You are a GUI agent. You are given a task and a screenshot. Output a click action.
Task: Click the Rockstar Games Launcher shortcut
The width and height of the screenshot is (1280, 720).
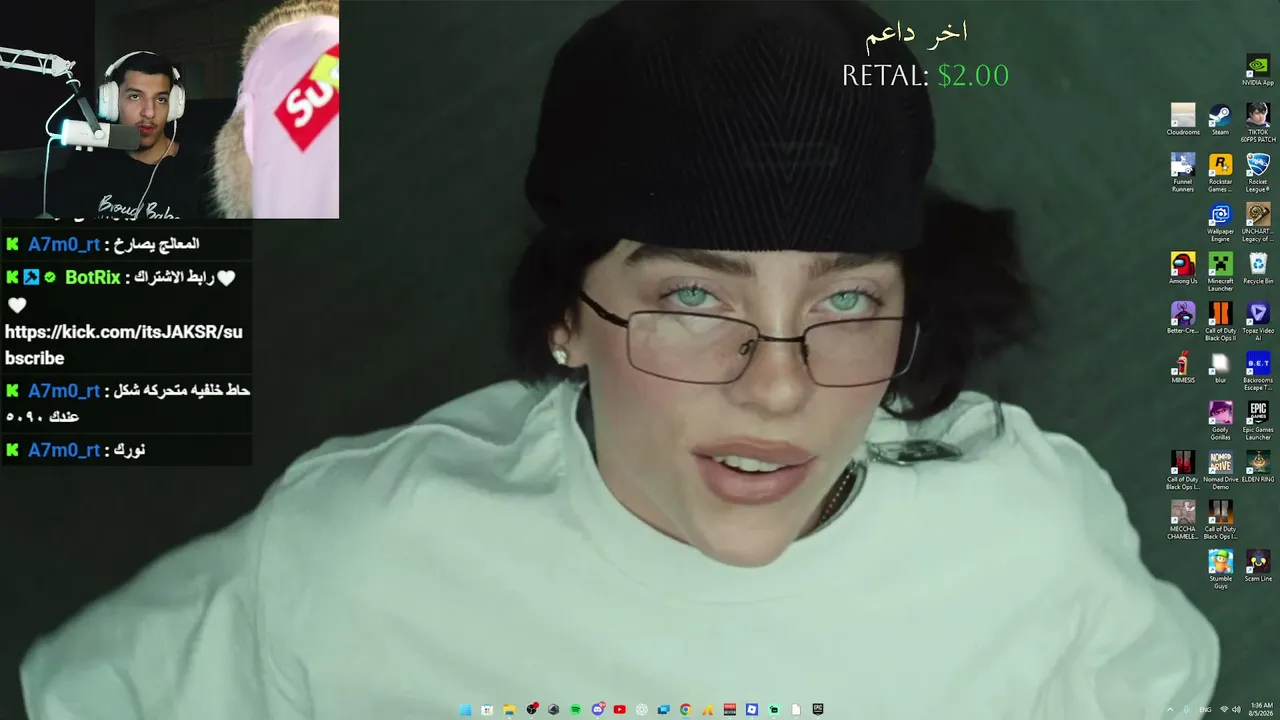coord(1220,171)
